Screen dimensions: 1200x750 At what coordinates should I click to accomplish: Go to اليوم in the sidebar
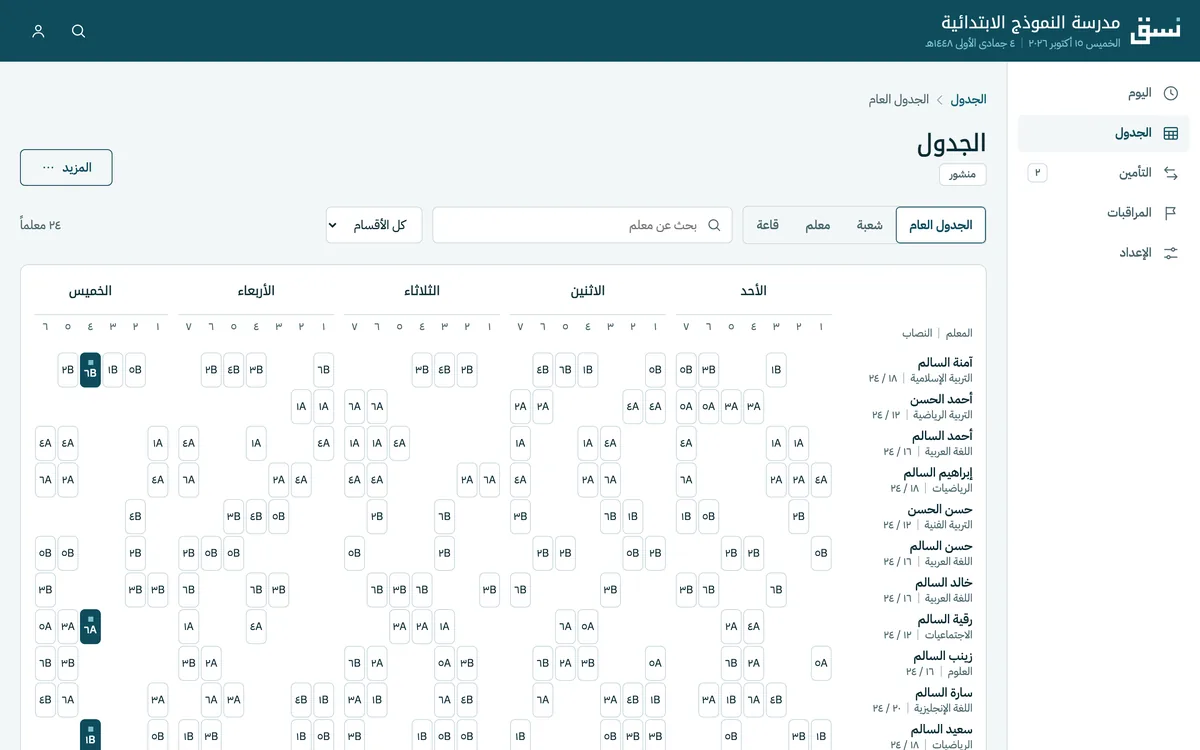click(1104, 93)
